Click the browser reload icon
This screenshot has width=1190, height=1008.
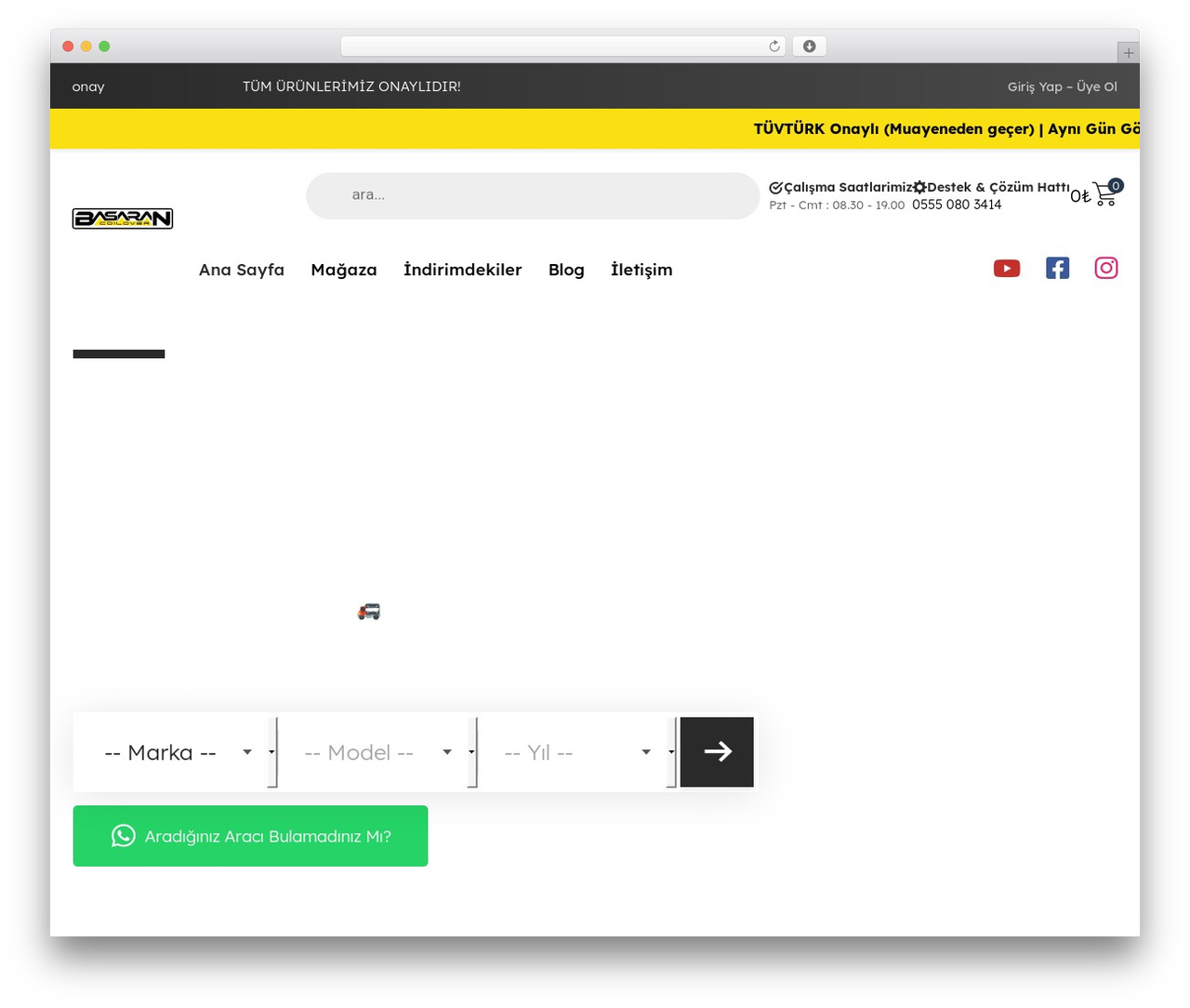coord(774,46)
